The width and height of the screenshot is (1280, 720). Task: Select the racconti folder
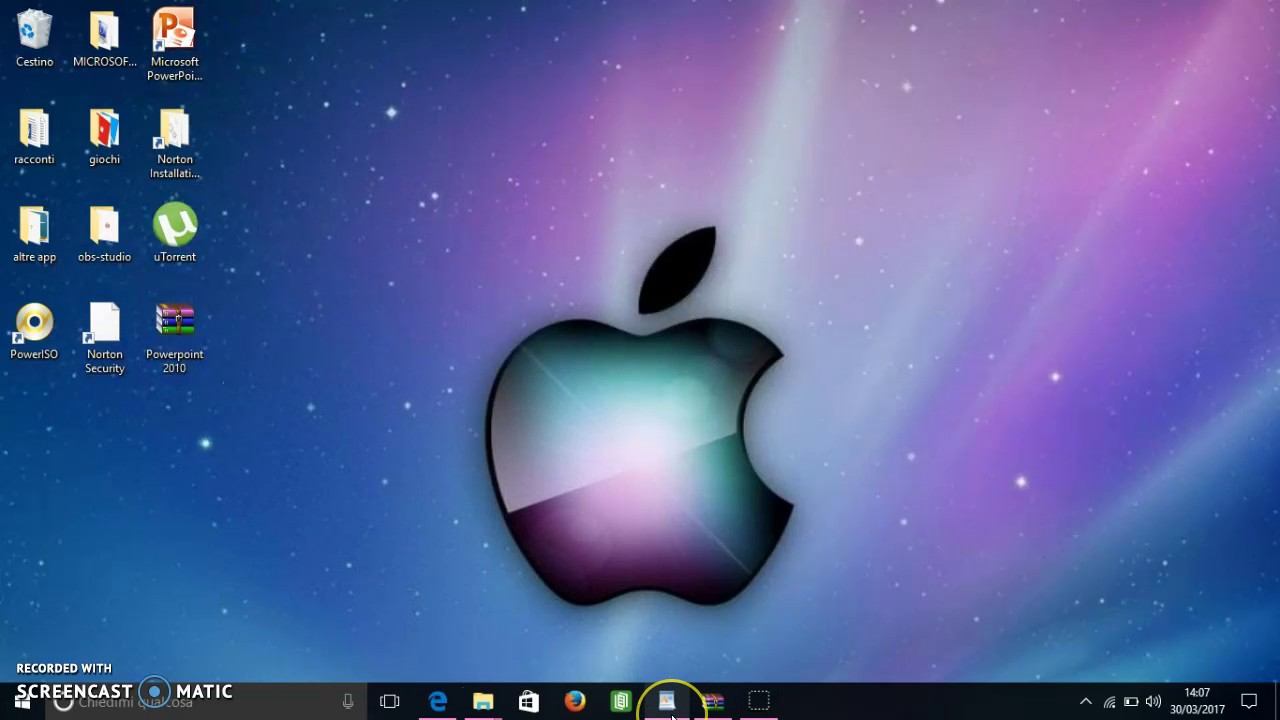click(x=34, y=137)
